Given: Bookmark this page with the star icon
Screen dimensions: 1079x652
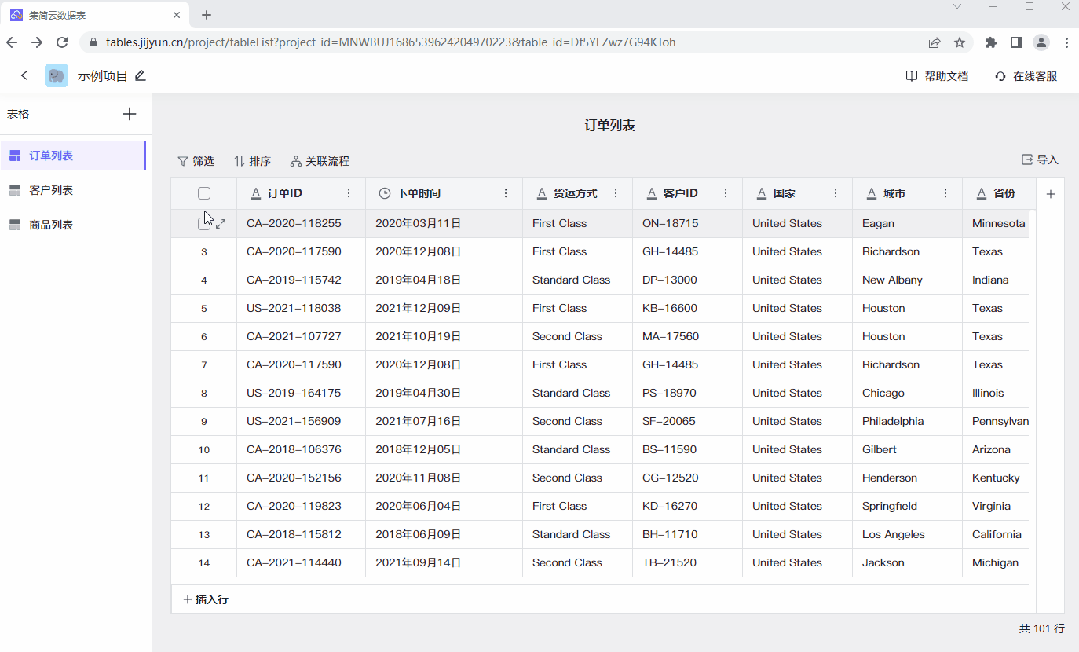Looking at the screenshot, I should (959, 43).
